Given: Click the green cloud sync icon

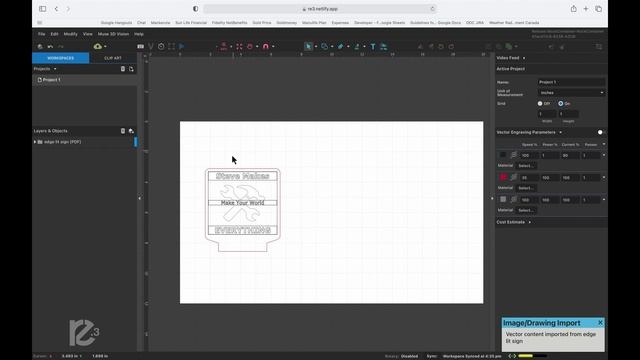Looking at the screenshot, I should (98, 47).
